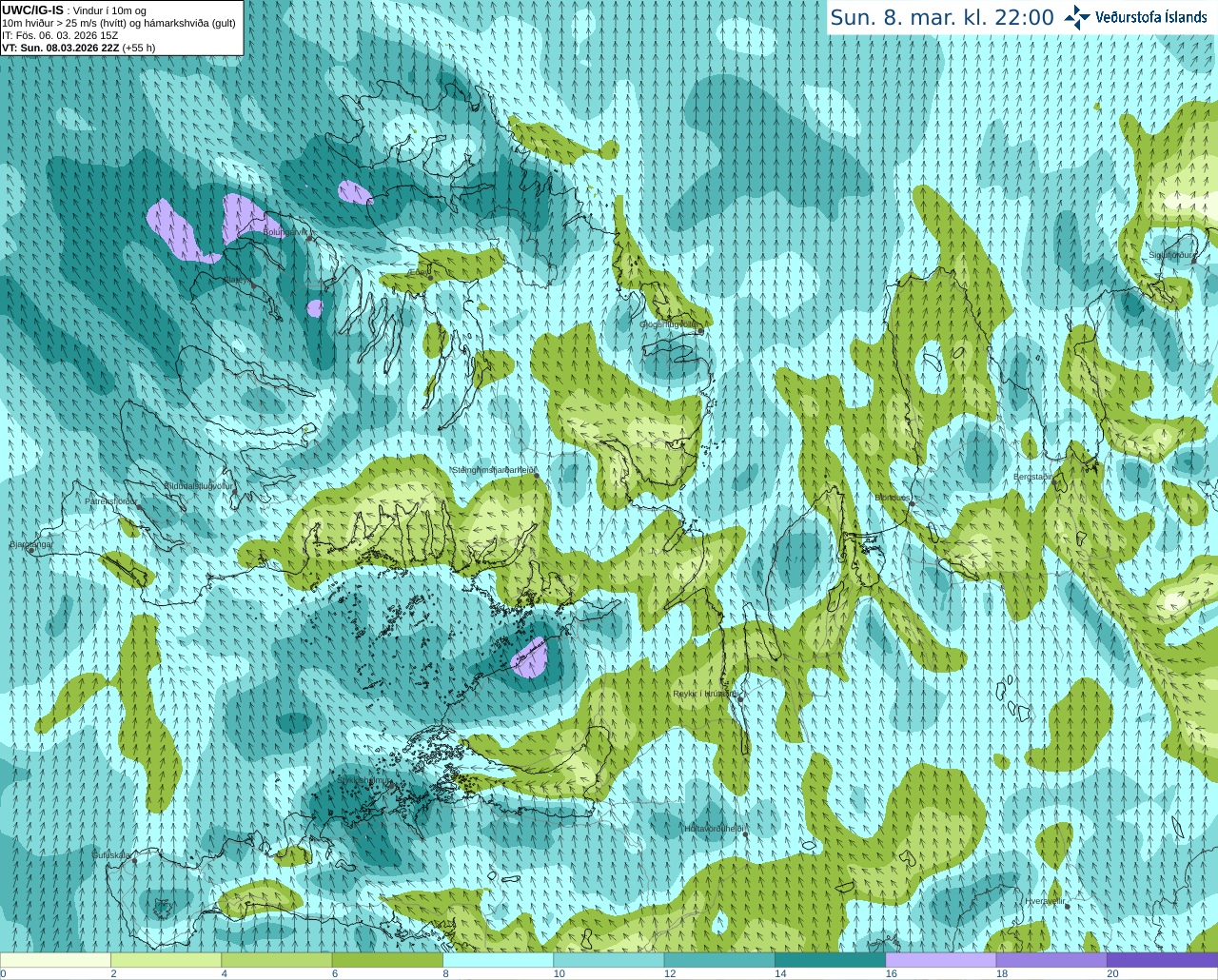
Task: Click the Gufuskálar station label
Action: 110,855
